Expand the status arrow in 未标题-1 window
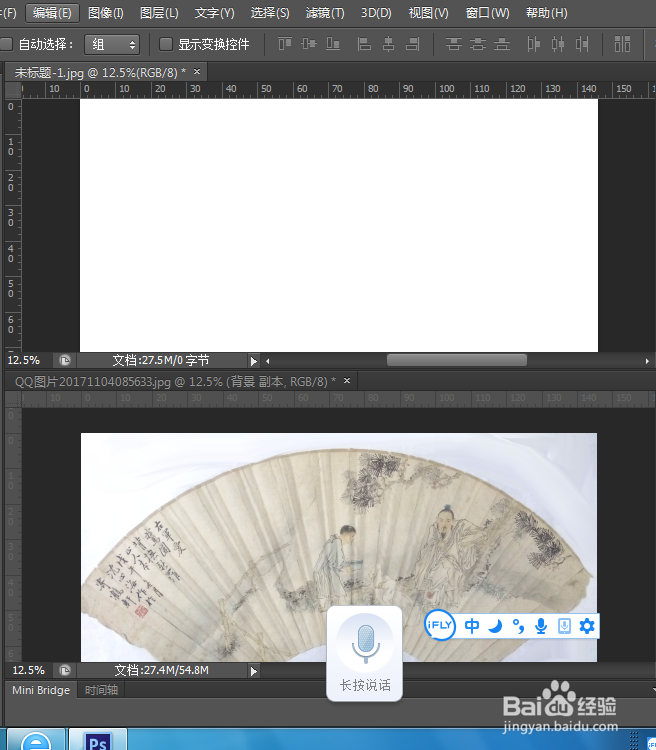This screenshot has width=656, height=750. (254, 361)
